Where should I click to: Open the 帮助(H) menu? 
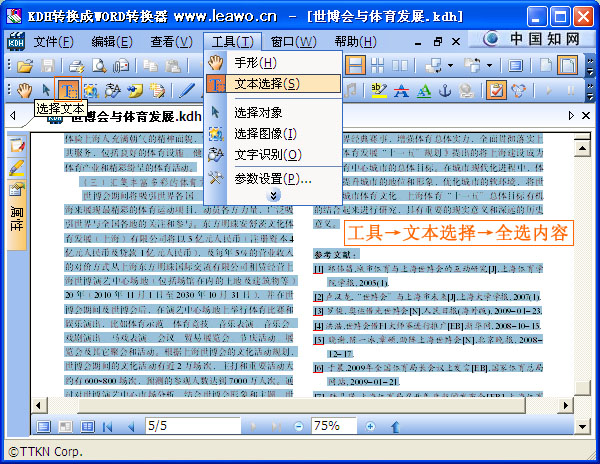(x=355, y=41)
